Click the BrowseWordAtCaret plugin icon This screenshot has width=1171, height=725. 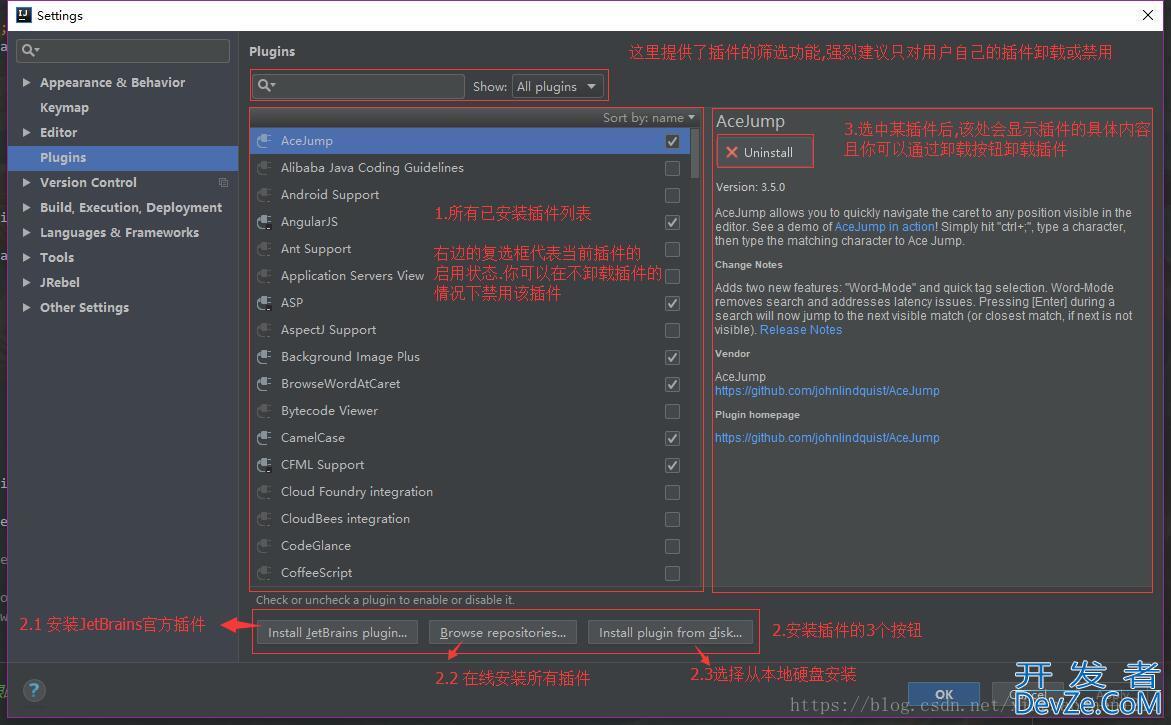click(264, 384)
